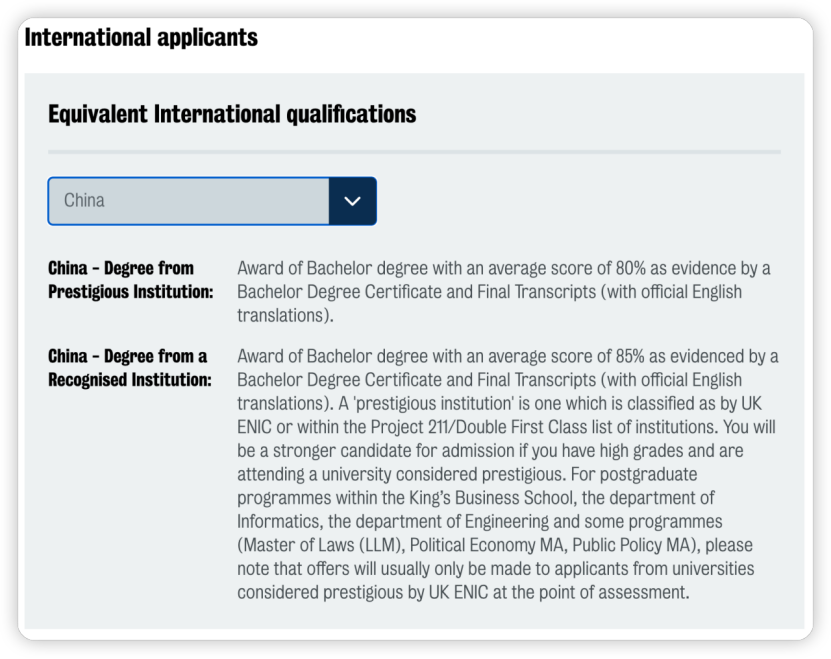Click the divider line under qualifications heading
831x659 pixels.
point(414,152)
